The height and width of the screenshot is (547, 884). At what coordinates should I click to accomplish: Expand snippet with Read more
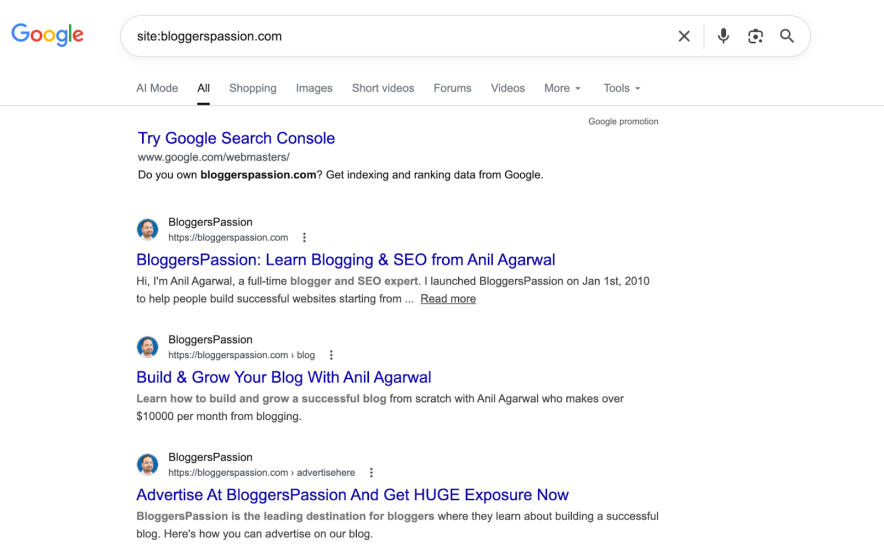click(x=448, y=299)
